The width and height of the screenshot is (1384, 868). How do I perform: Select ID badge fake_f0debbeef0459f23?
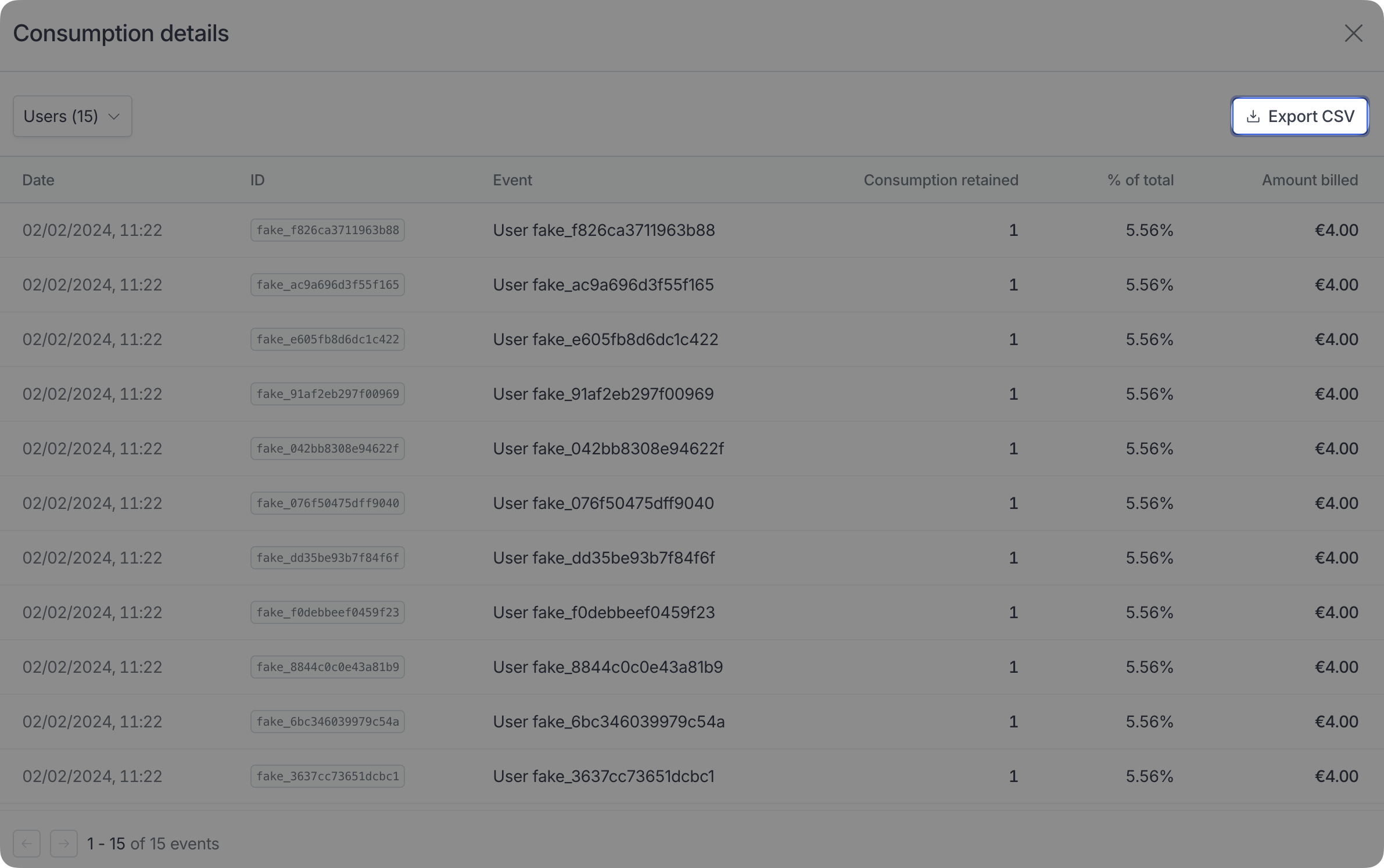(x=328, y=612)
